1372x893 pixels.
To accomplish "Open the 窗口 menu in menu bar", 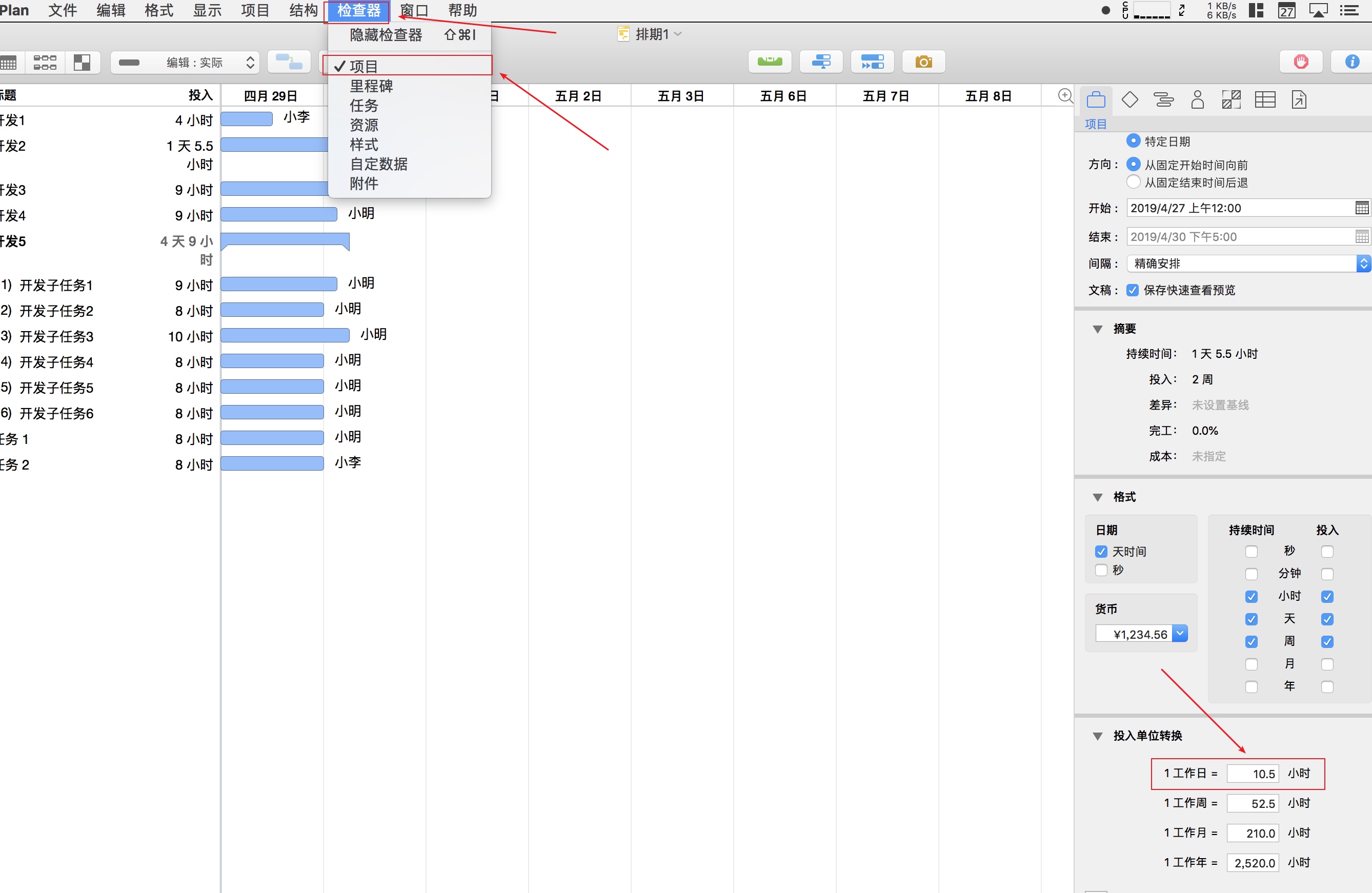I will coord(414,10).
